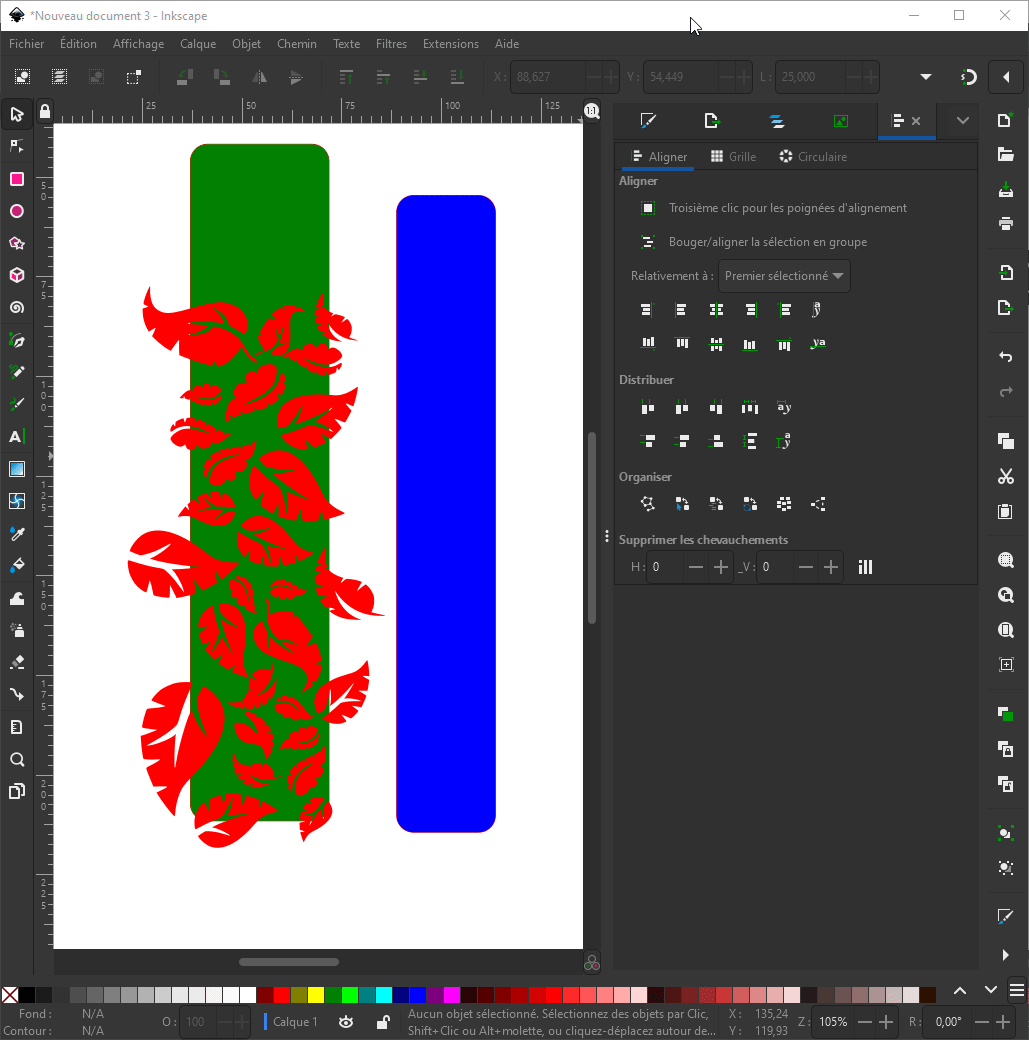Select the Spiral tool
This screenshot has width=1029, height=1040.
16,308
